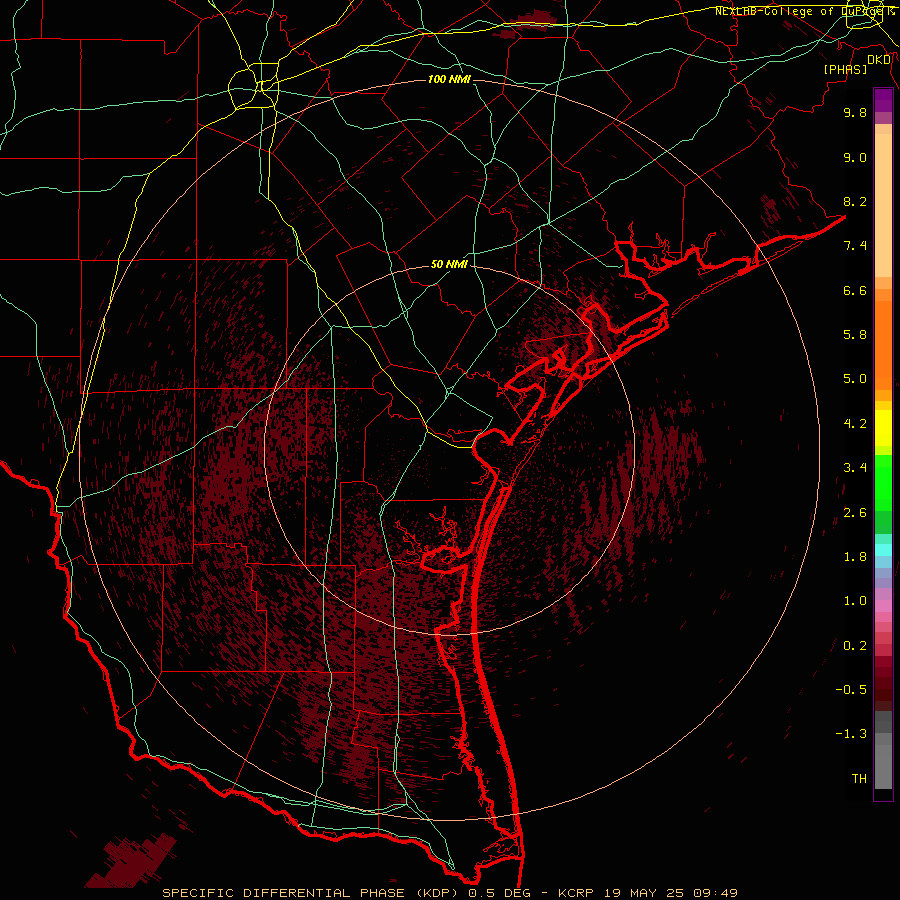Click the "50 NMI" range ring label
The height and width of the screenshot is (900, 900).
coord(449,264)
